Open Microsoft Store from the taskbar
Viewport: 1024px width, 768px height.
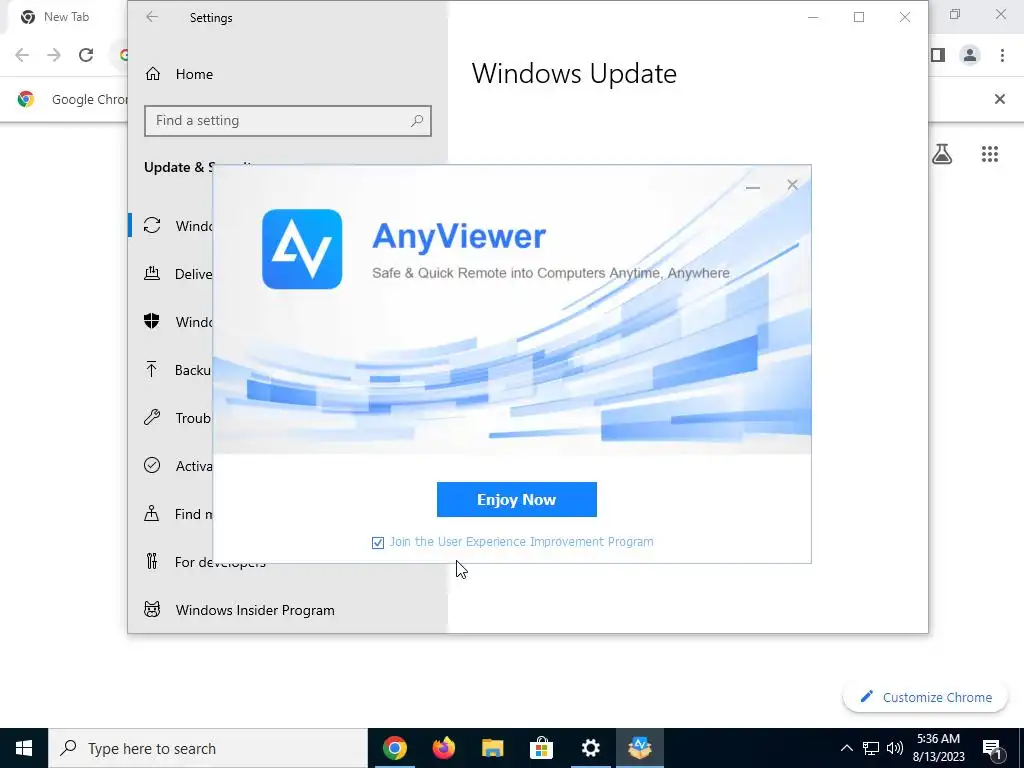[541, 748]
